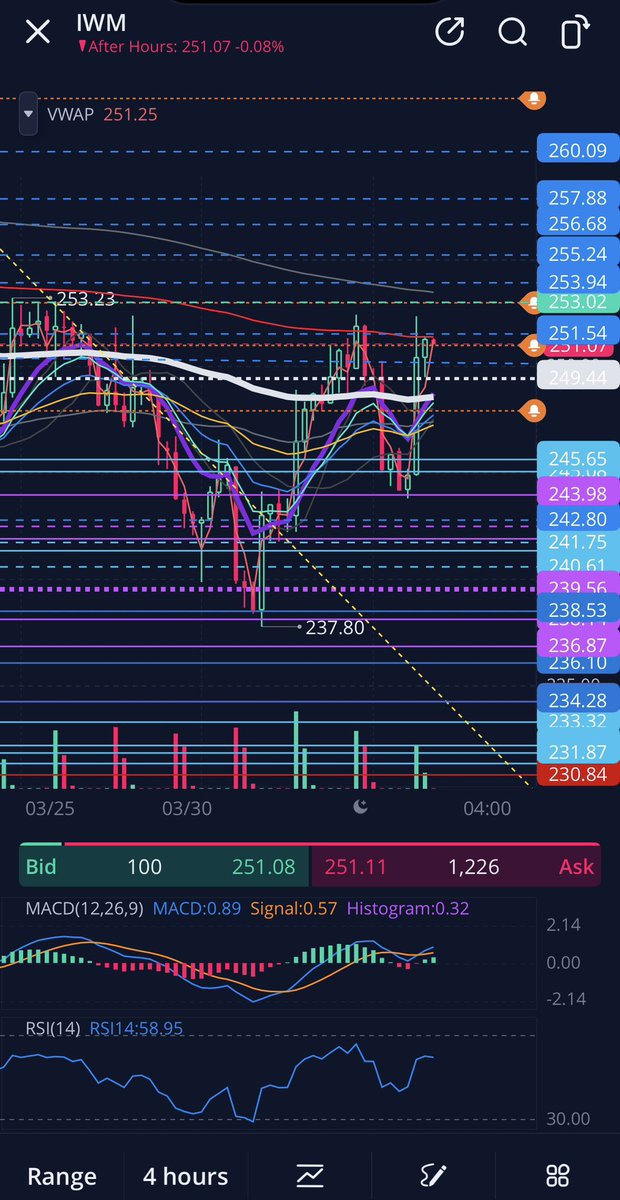Tap the 04:00 time axis label
The image size is (620, 1200).
tap(486, 808)
